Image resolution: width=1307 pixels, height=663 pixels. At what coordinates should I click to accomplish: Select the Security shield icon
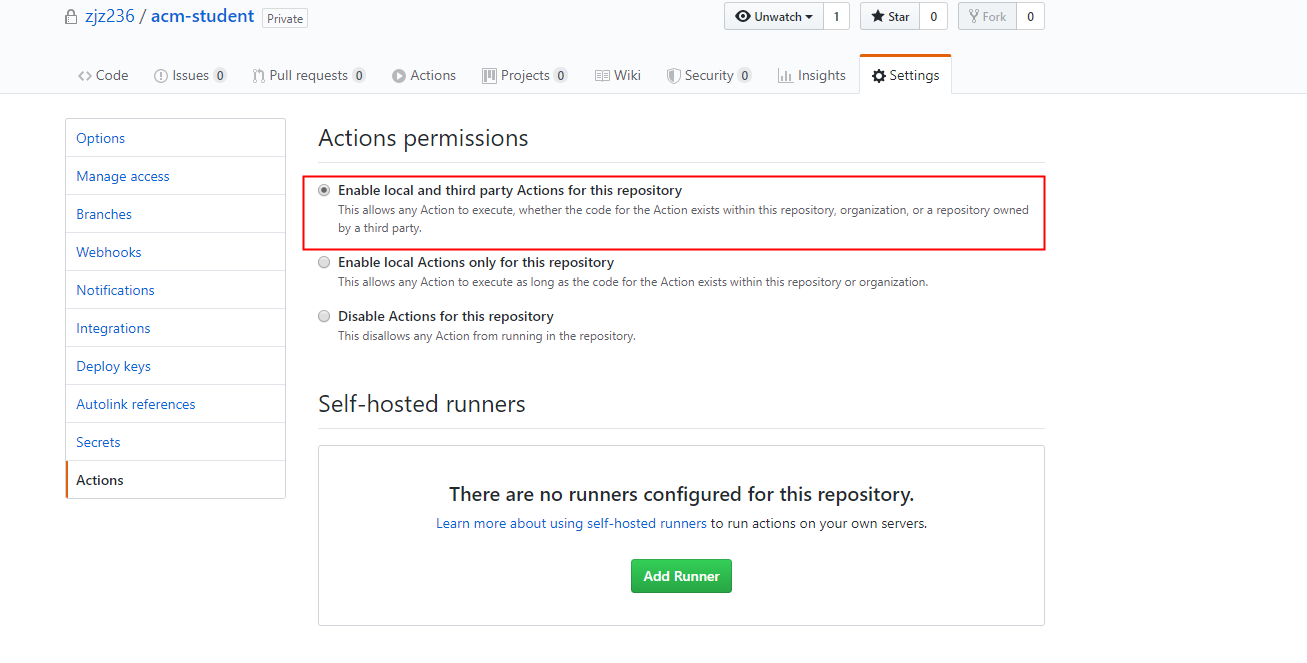point(673,75)
